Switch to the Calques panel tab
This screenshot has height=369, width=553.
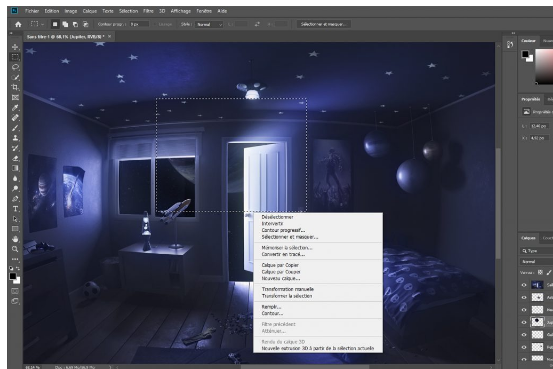tap(528, 238)
